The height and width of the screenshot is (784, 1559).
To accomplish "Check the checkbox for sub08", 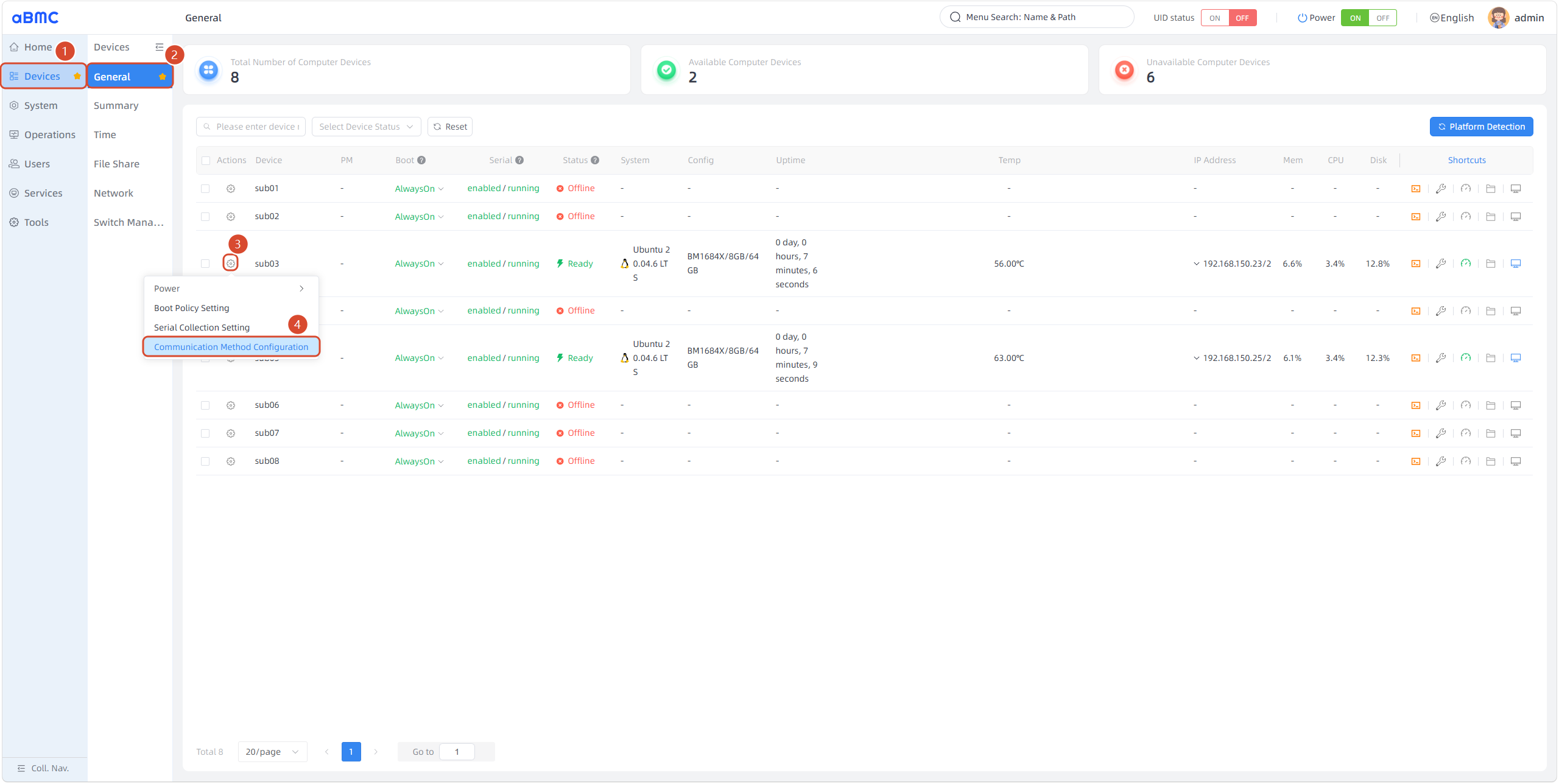I will [x=205, y=461].
